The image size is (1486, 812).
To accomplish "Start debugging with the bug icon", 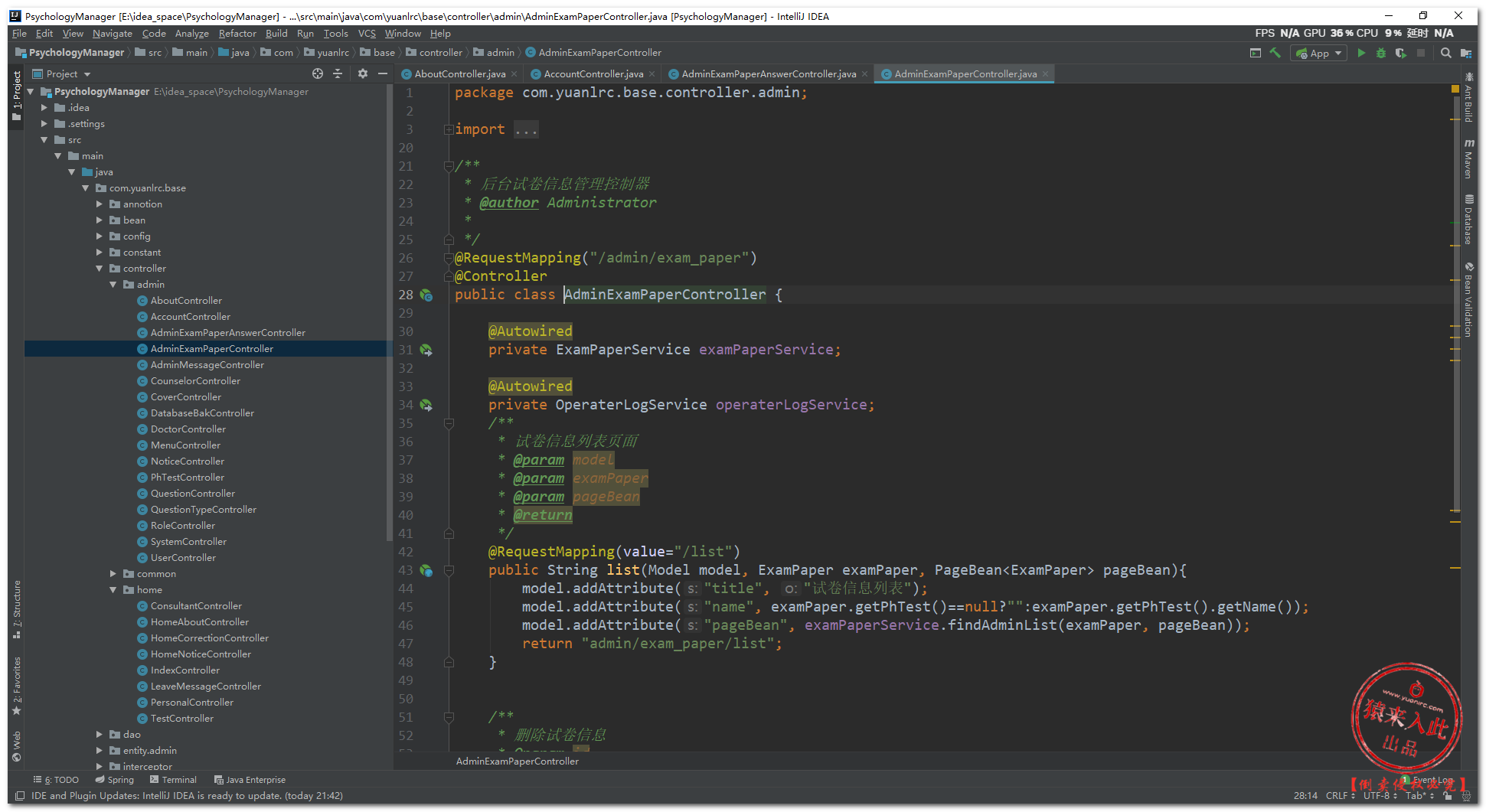I will (x=1380, y=53).
